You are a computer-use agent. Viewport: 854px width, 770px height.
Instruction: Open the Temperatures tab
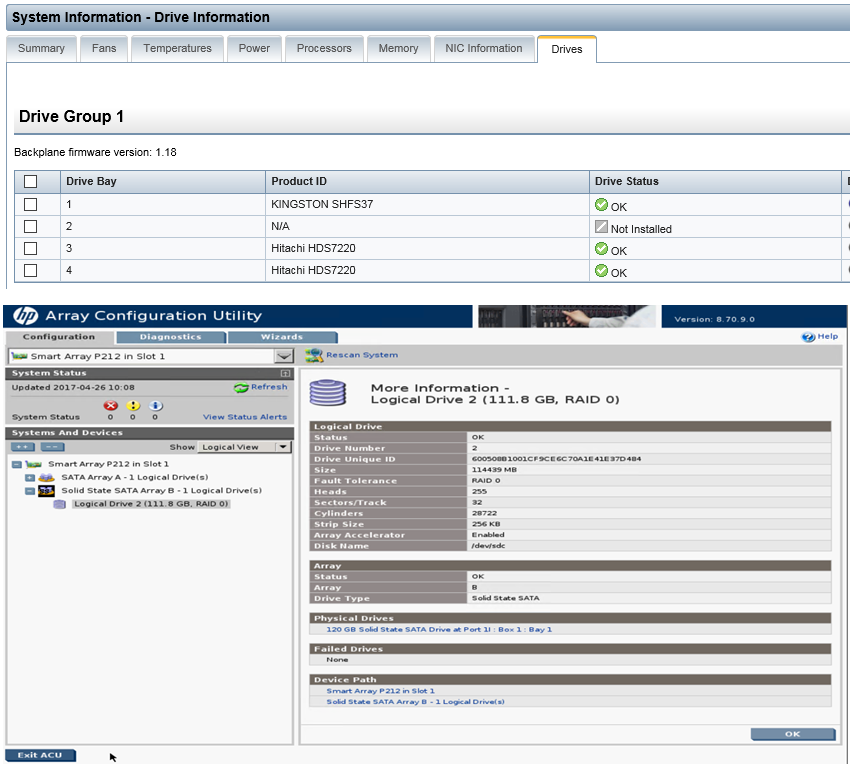178,48
